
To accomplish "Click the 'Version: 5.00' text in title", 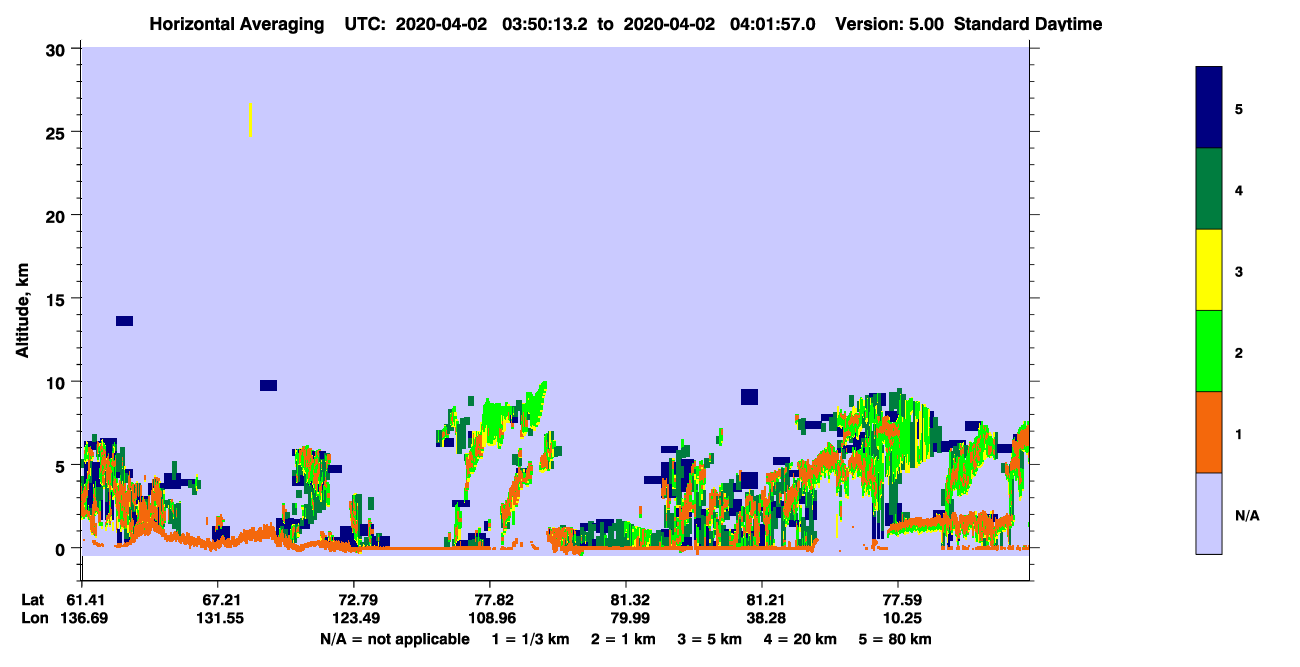I will click(x=890, y=24).
